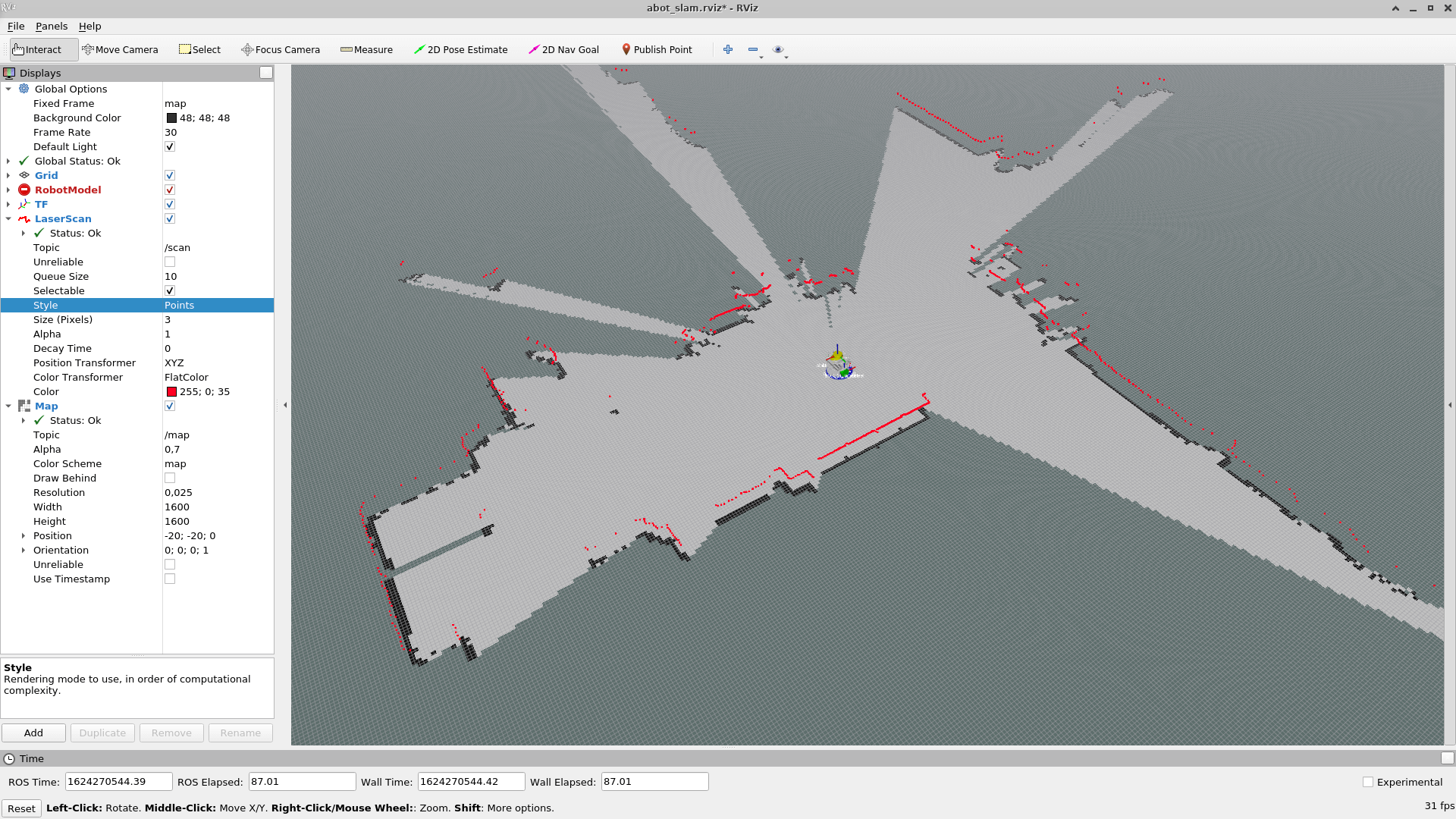
Task: Switch to the Select tool
Action: coord(199,49)
